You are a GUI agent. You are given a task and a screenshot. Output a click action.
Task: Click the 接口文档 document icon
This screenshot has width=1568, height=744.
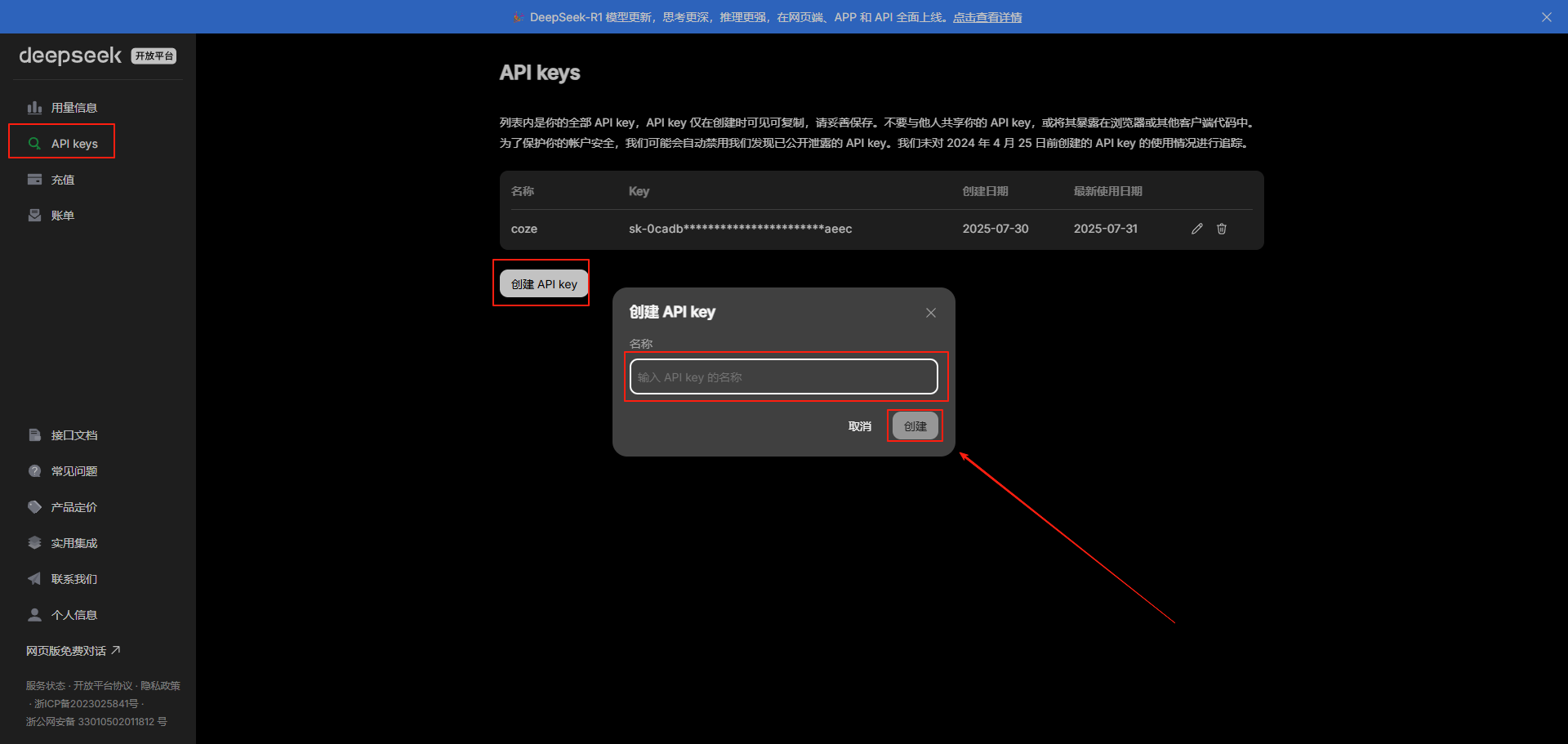(34, 435)
